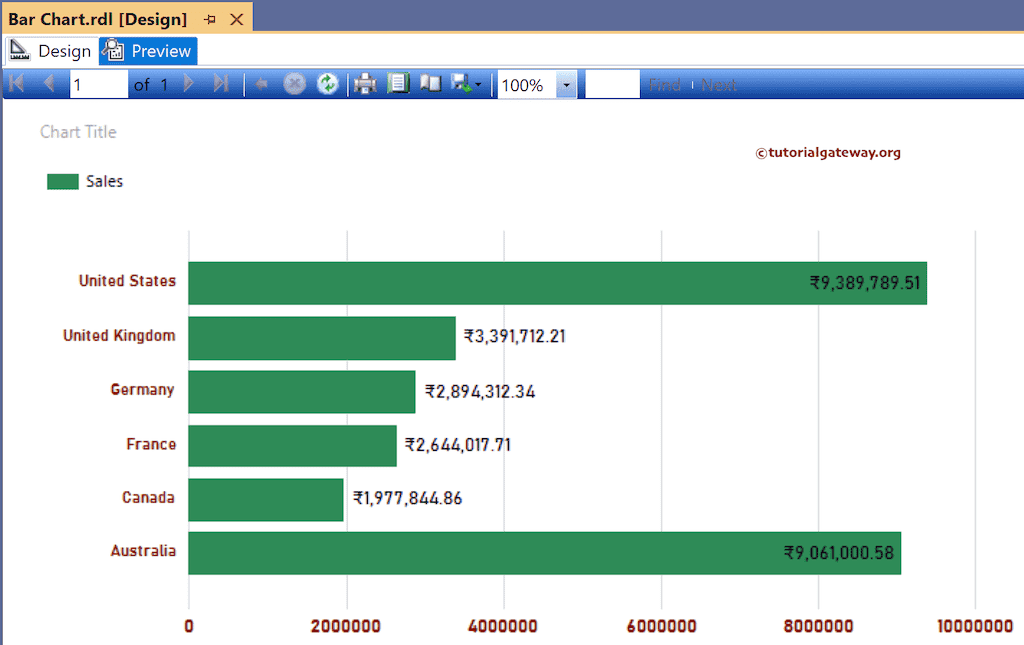Select the Bar Chart.rdl document tab
1024x645 pixels.
point(100,18)
